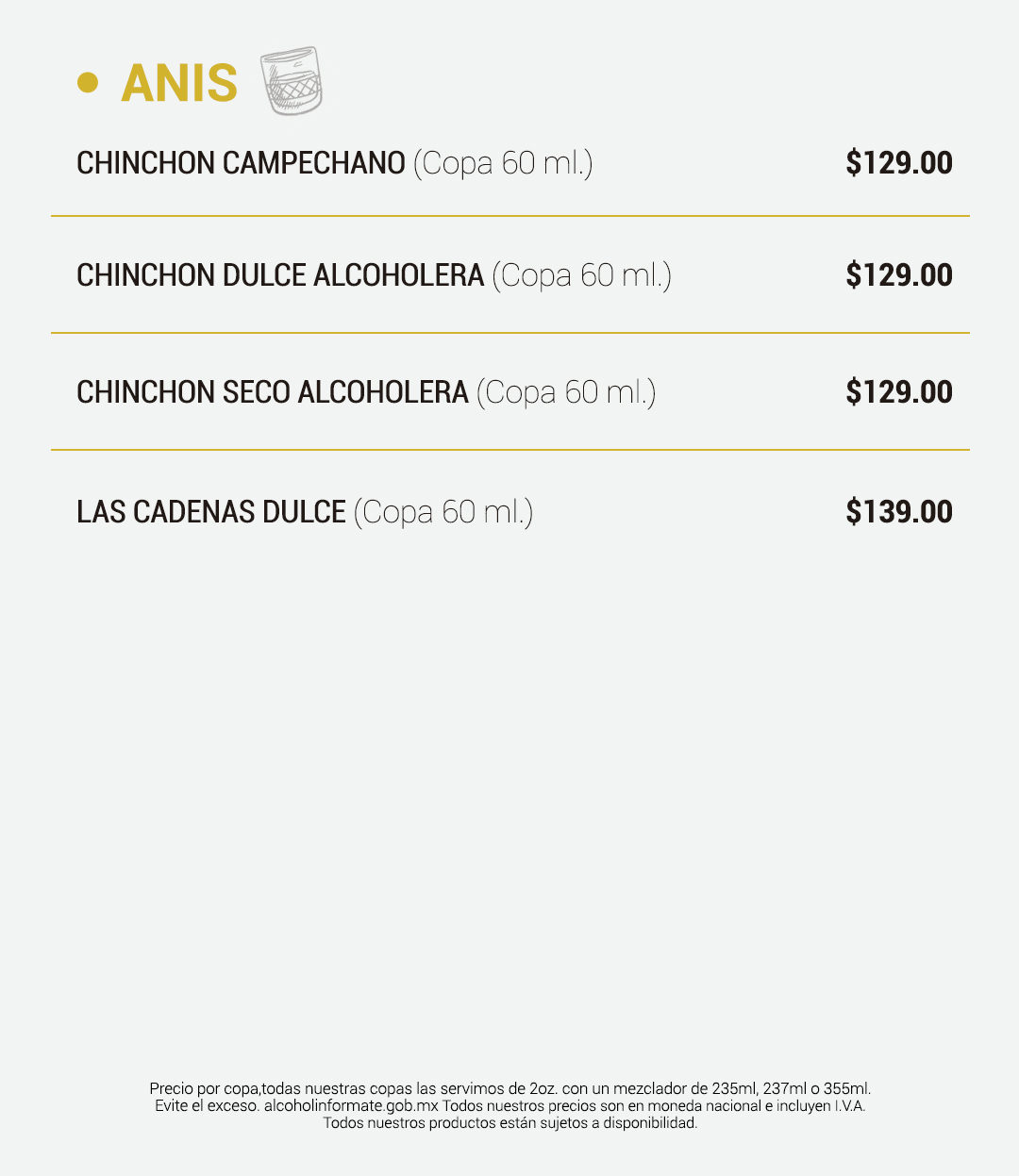Click the Copa 60 ml. label beside Chinchon Dulce
Image resolution: width=1019 pixels, height=1176 pixels.
pos(582,275)
